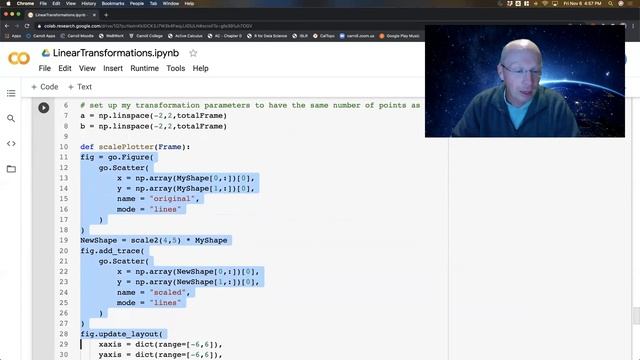Go forward in browser history

(x=17, y=26)
